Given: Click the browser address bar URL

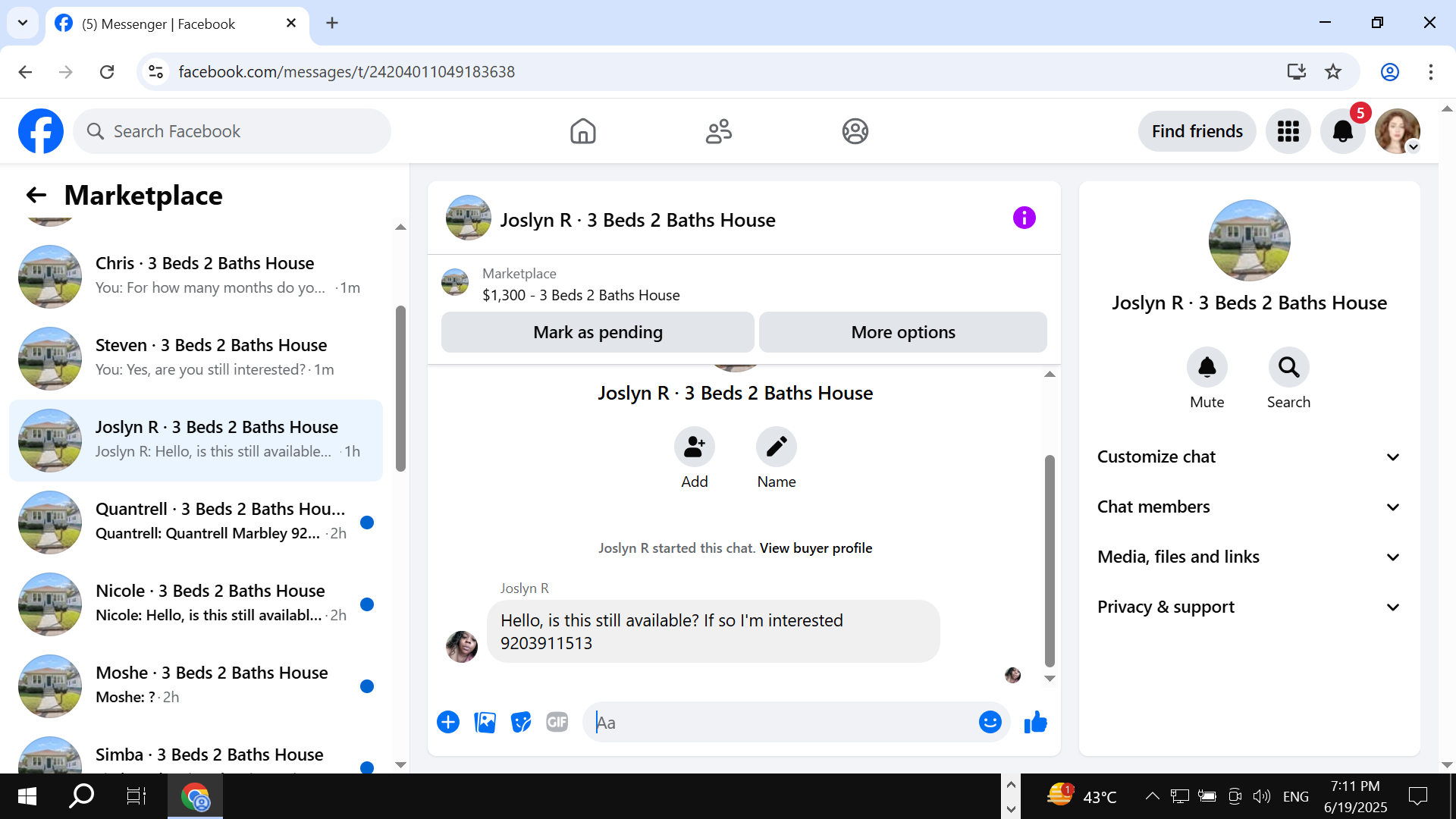Looking at the screenshot, I should pos(347,72).
